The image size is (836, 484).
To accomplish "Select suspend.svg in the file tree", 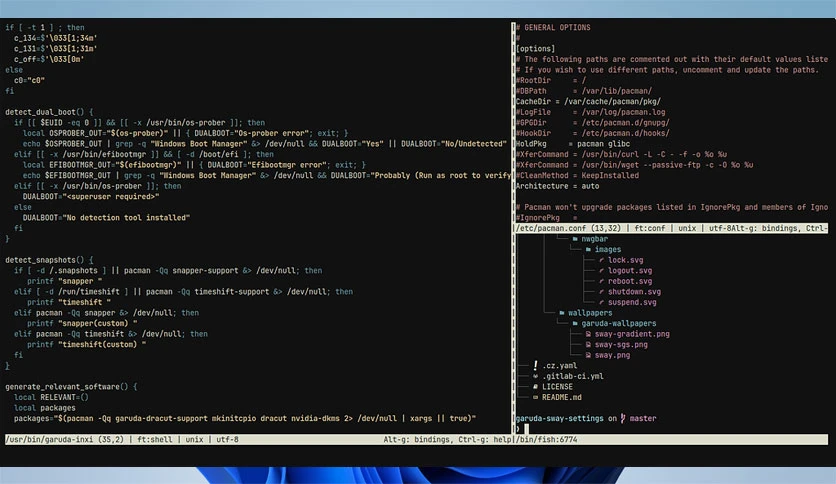I will pyautogui.click(x=632, y=302).
